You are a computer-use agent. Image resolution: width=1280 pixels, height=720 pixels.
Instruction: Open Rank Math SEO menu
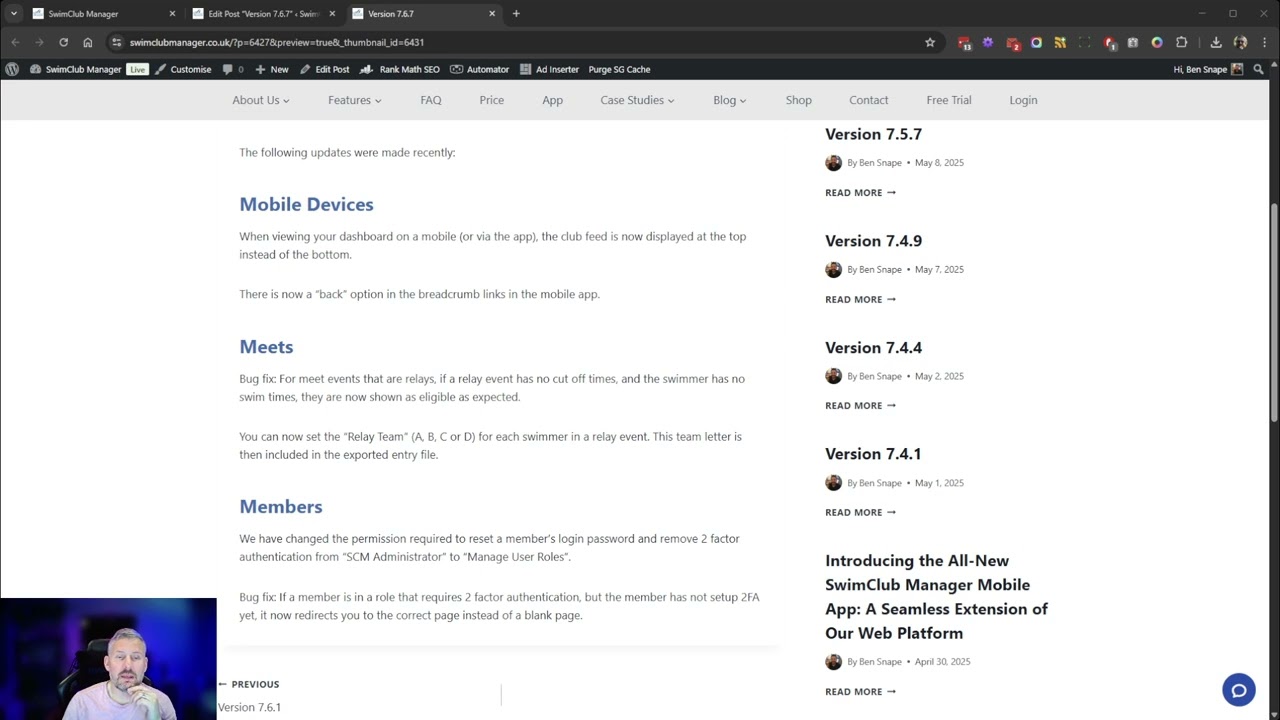400,69
